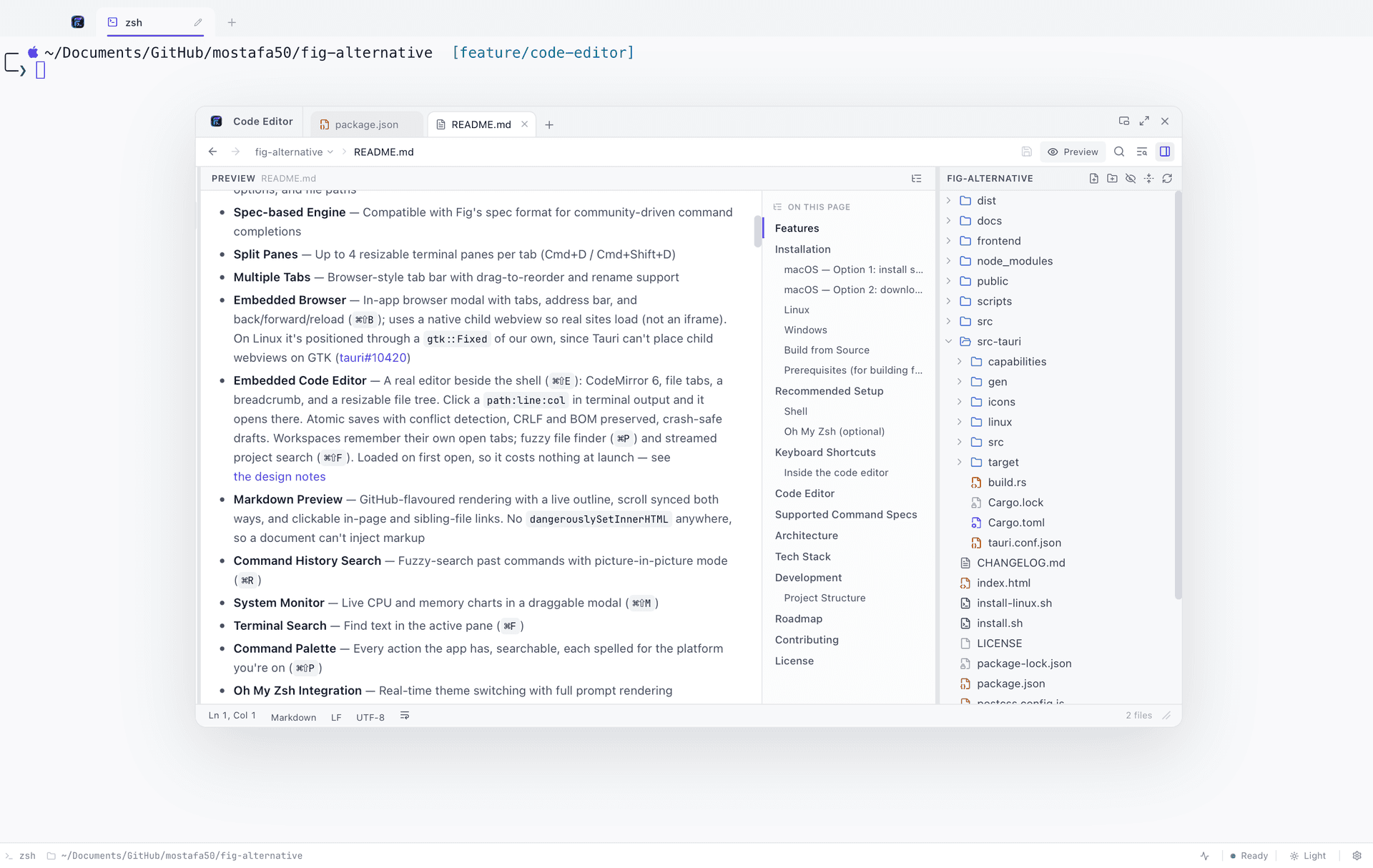The width and height of the screenshot is (1373, 868).
Task: Go to Build from Source in outline
Action: [x=826, y=350]
